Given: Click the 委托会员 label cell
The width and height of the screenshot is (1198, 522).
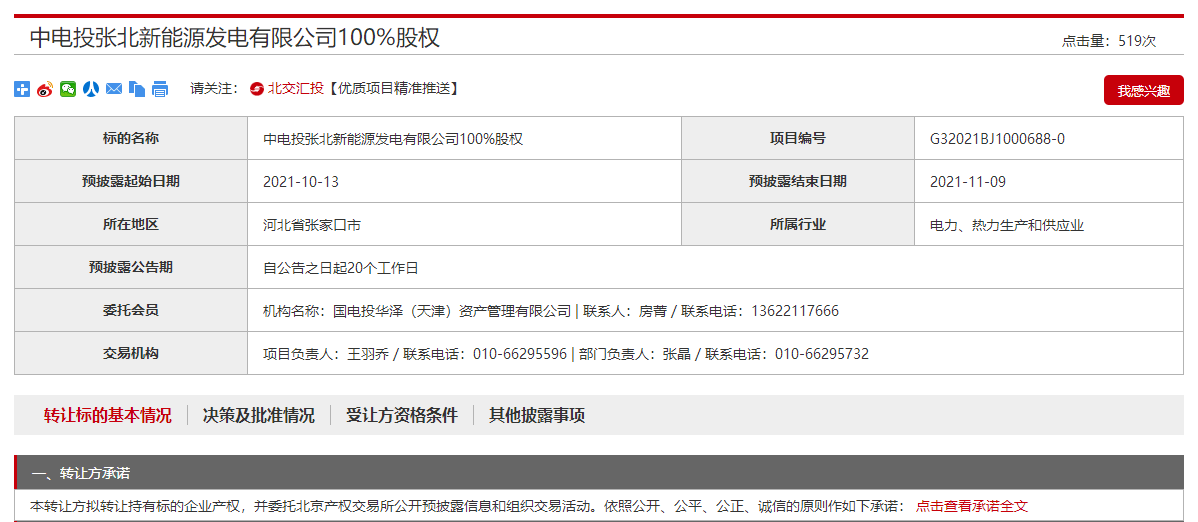Looking at the screenshot, I should click(131, 310).
